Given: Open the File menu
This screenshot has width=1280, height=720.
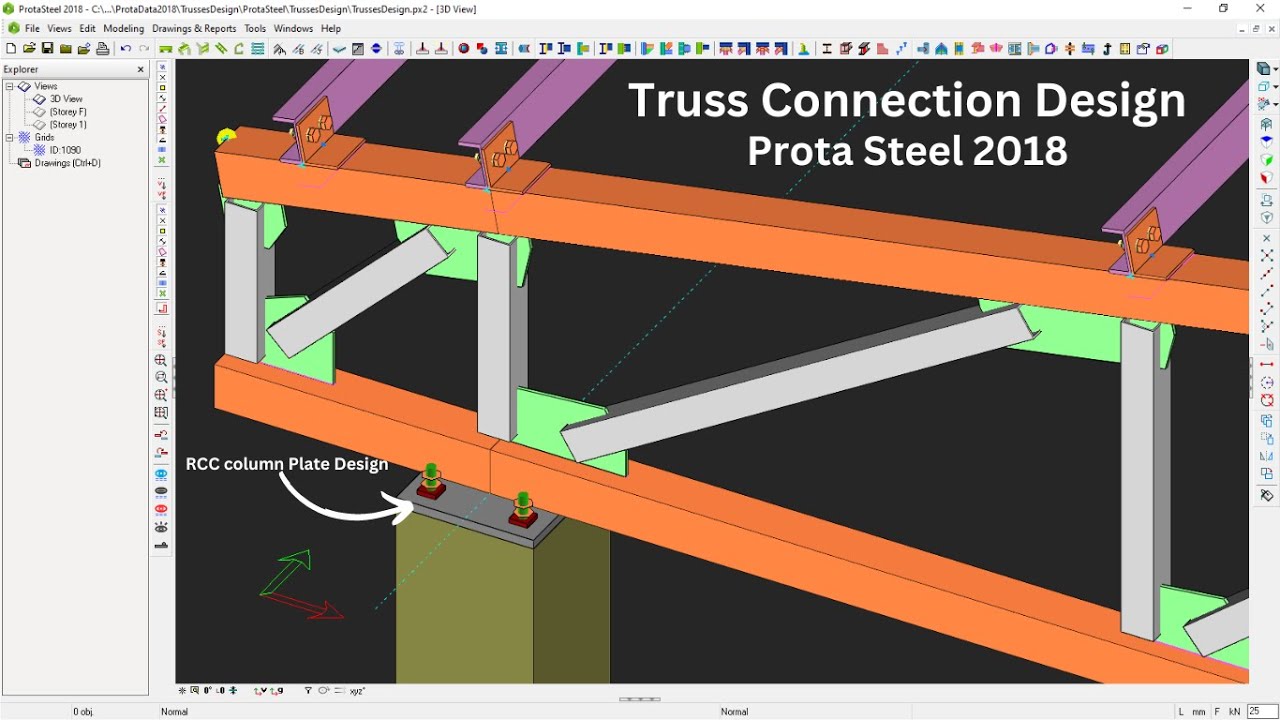Looking at the screenshot, I should pyautogui.click(x=32, y=29).
